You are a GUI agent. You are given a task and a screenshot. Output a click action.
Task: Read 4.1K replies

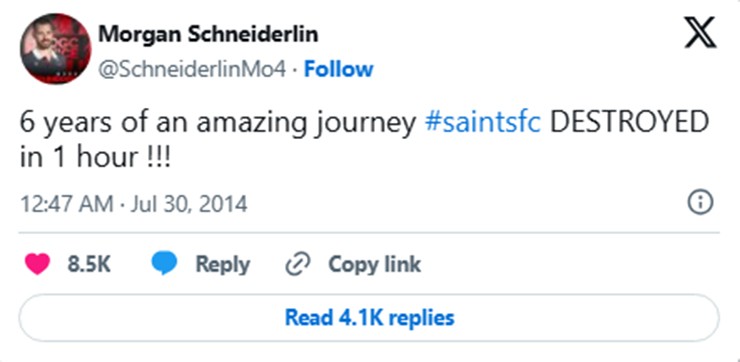point(370,318)
